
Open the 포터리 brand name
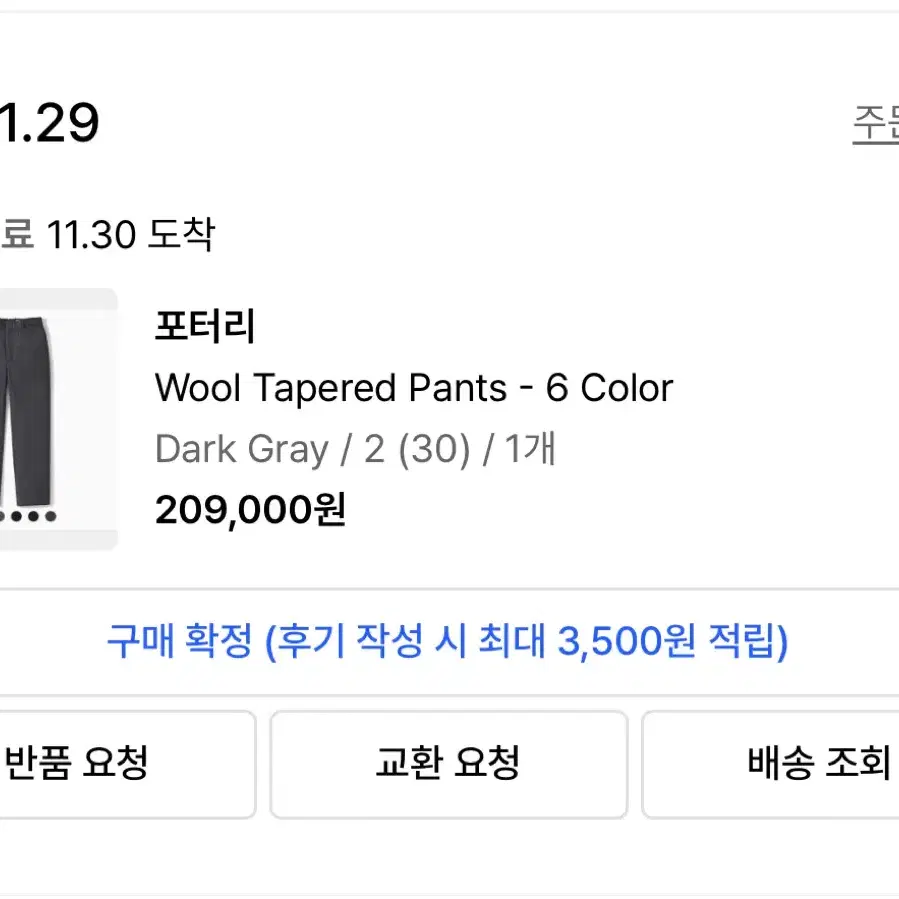pyautogui.click(x=205, y=326)
